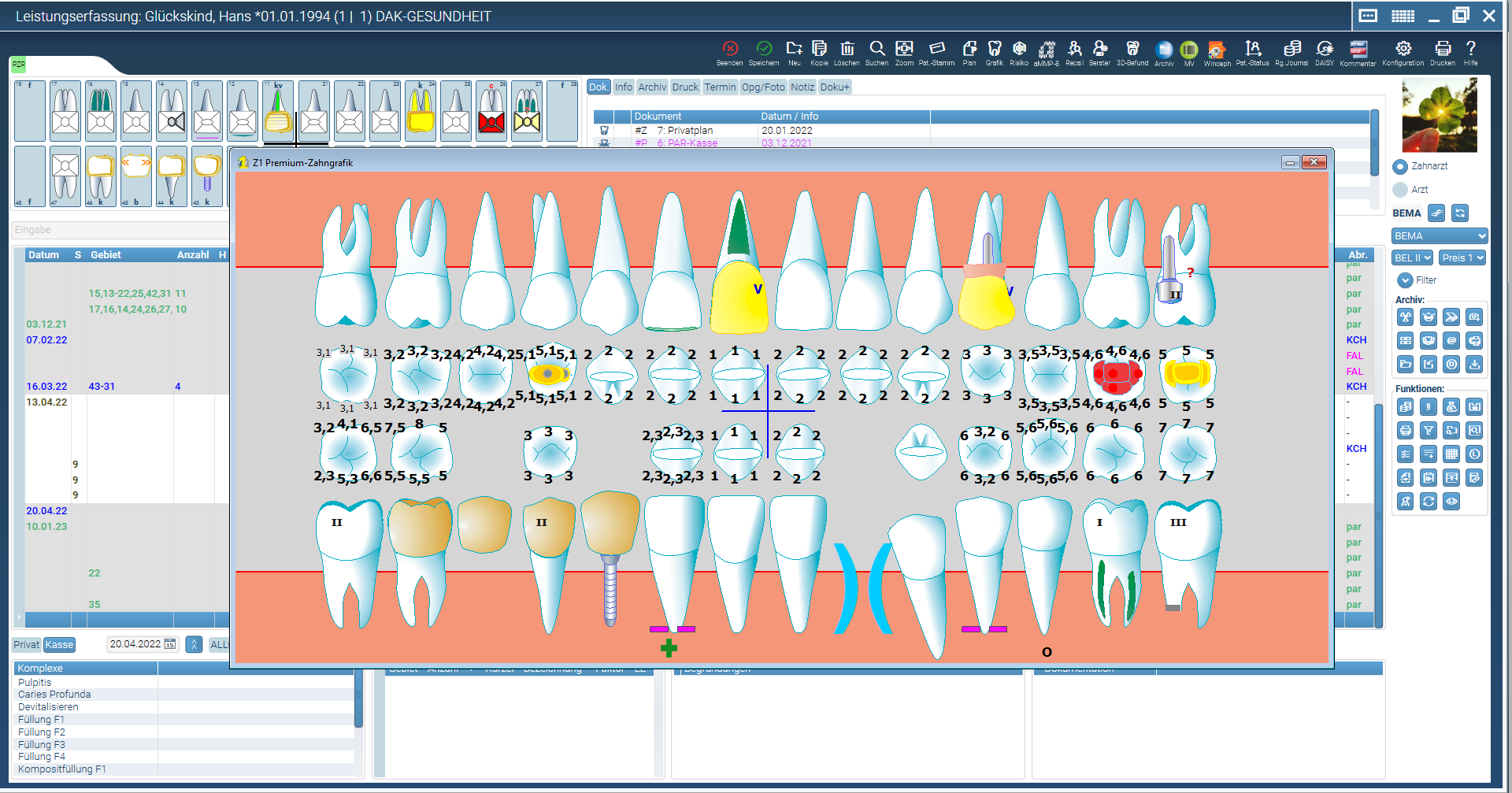Switch to the Info tab
The height and width of the screenshot is (793, 1512).
(x=624, y=87)
